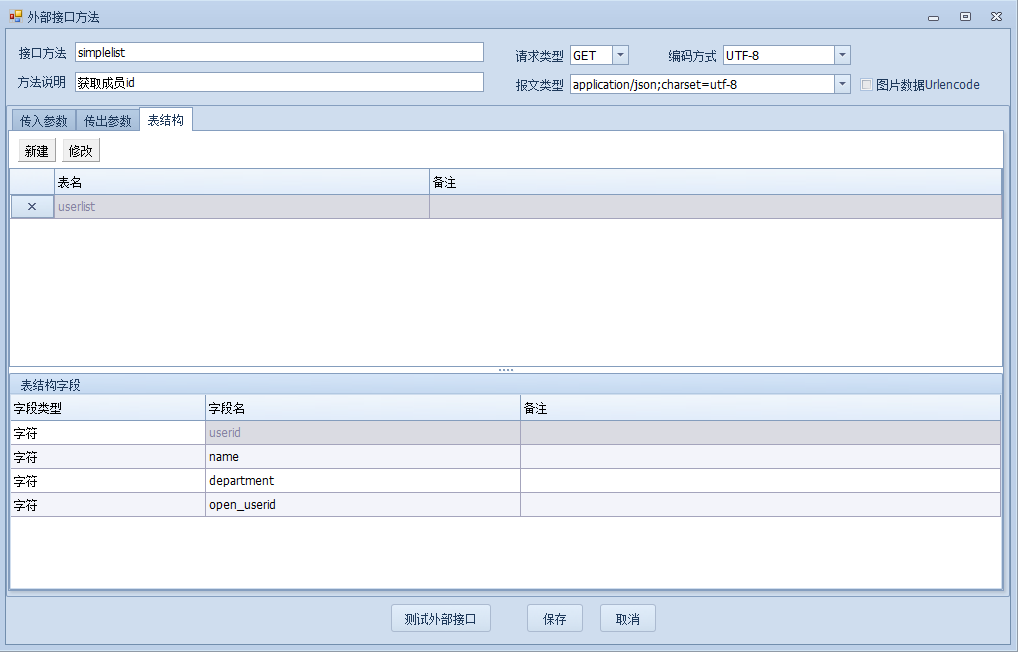Select the department field name cell
Viewport: 1018px width, 652px height.
[x=362, y=481]
